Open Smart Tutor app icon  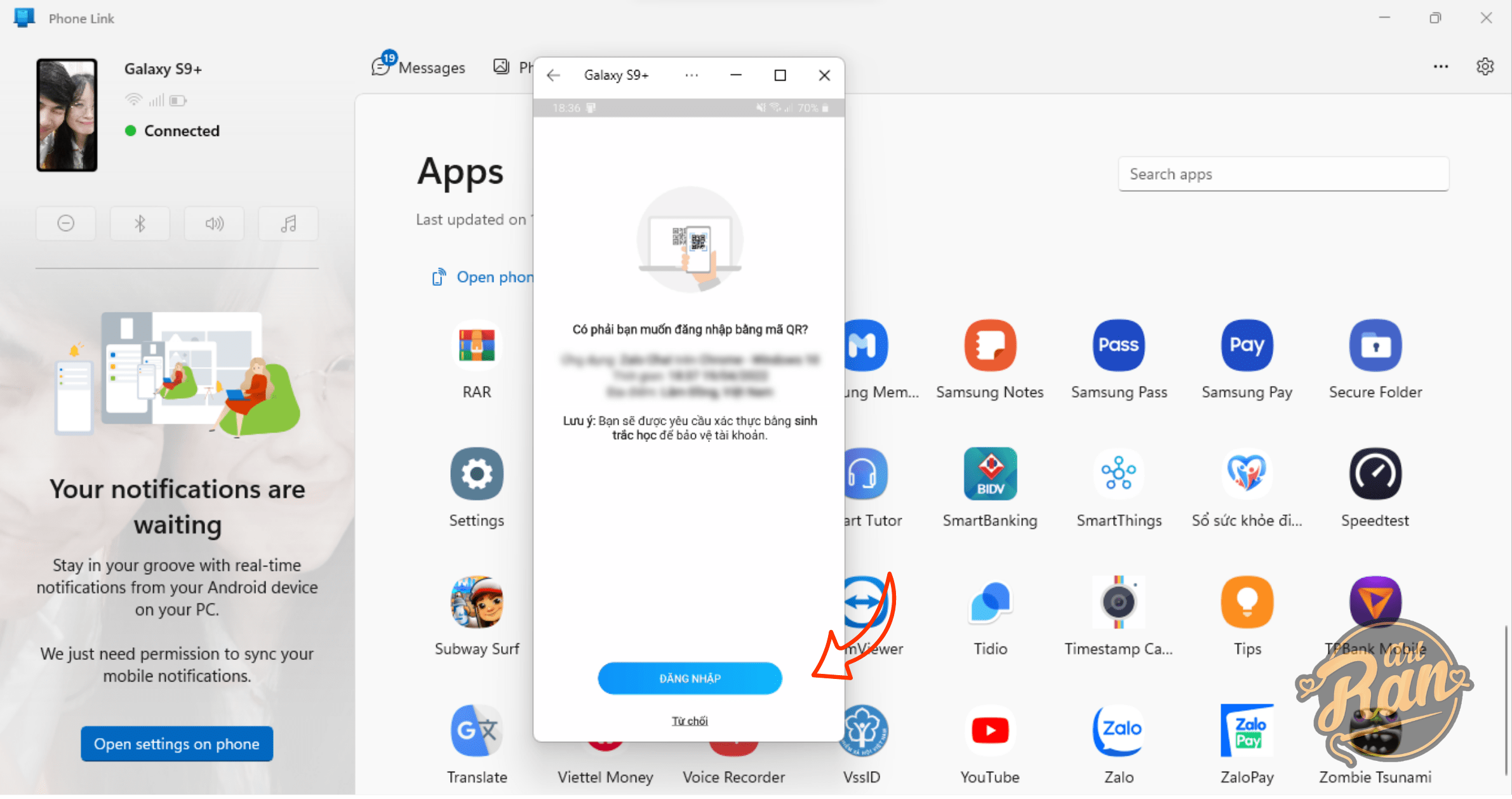pyautogui.click(x=866, y=474)
